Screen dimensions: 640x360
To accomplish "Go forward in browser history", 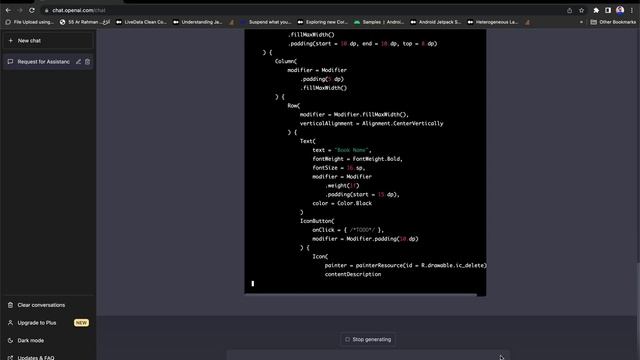I will (20, 10).
